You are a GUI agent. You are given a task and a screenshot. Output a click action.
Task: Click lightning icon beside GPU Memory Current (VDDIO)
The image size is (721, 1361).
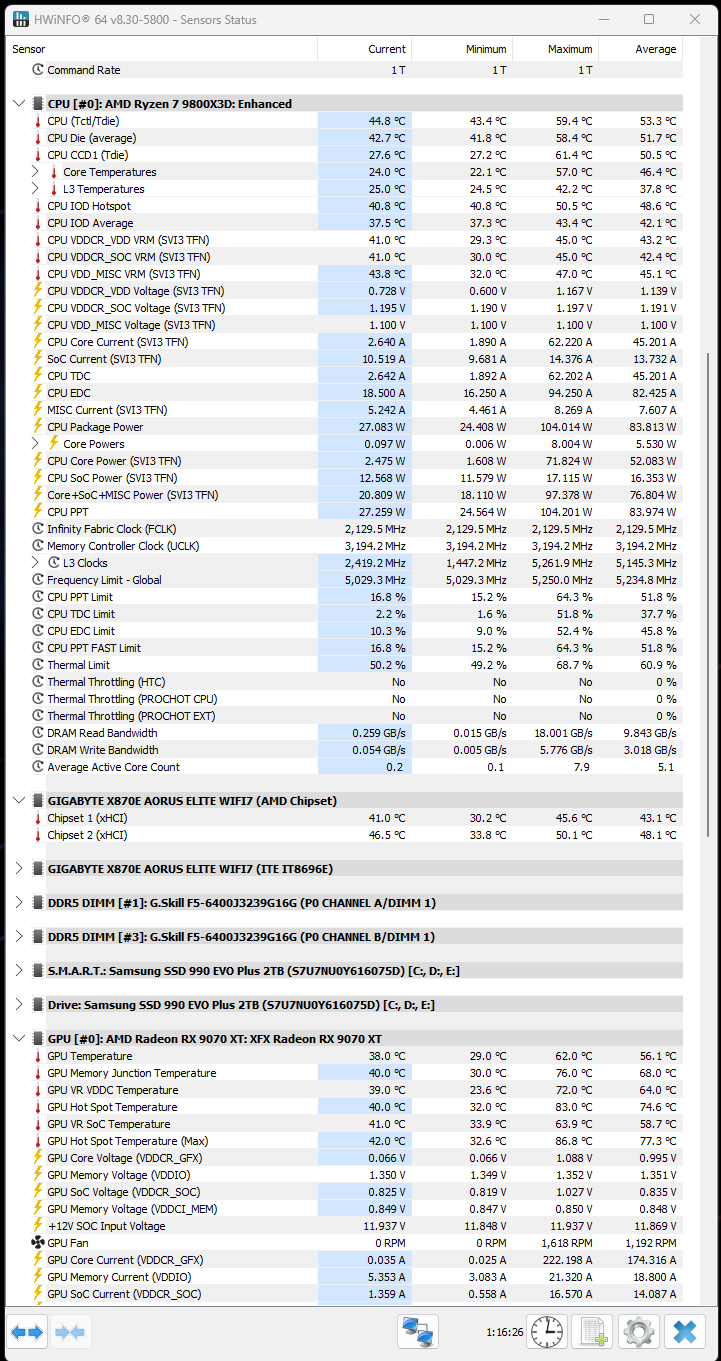click(x=38, y=1277)
